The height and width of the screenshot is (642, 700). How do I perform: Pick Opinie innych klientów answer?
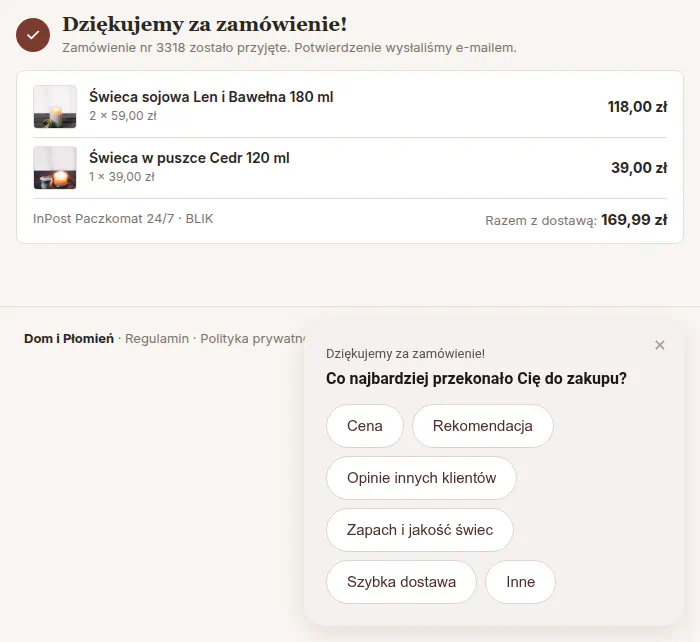pyautogui.click(x=421, y=478)
